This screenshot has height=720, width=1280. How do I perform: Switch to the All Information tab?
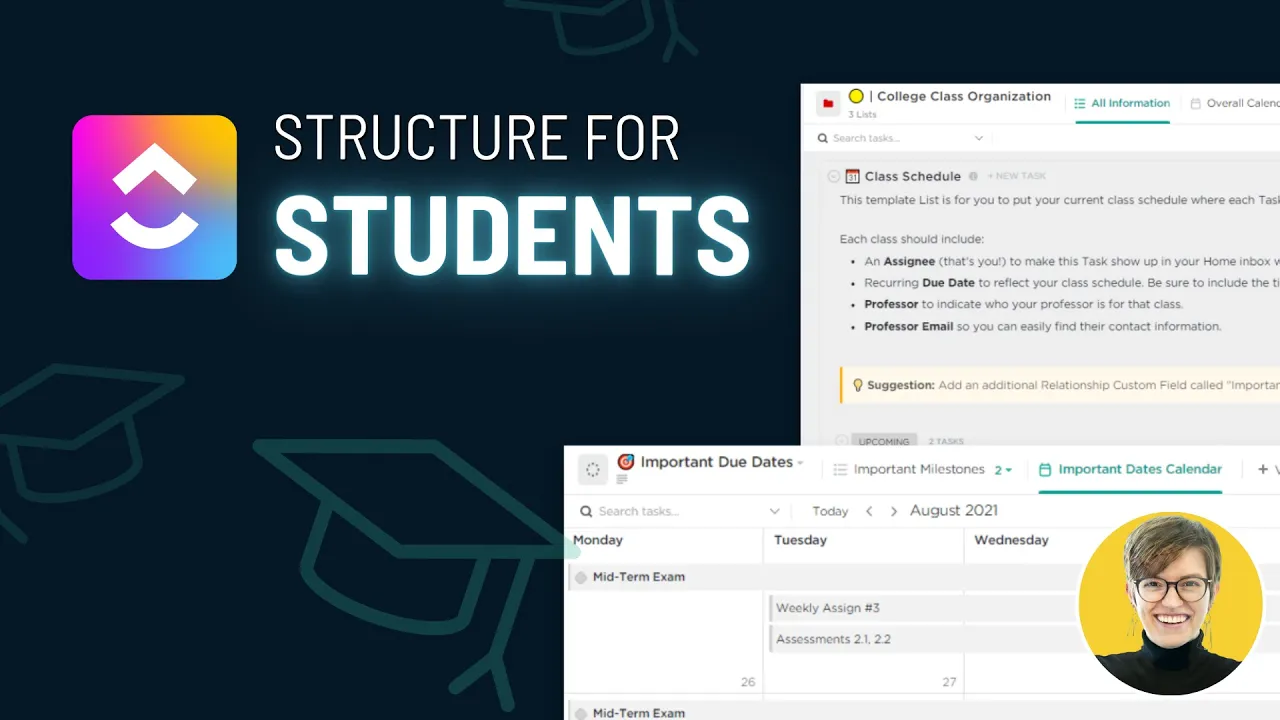1122,103
